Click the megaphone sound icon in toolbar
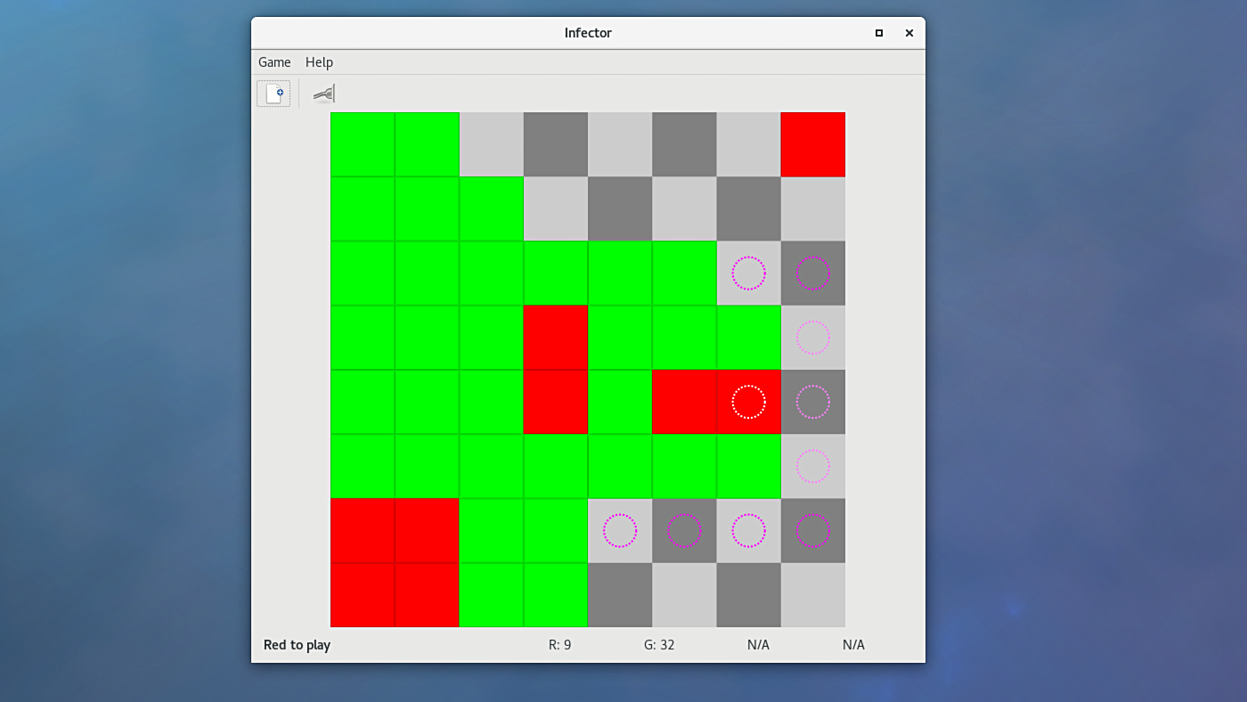This screenshot has width=1248, height=702. click(324, 92)
